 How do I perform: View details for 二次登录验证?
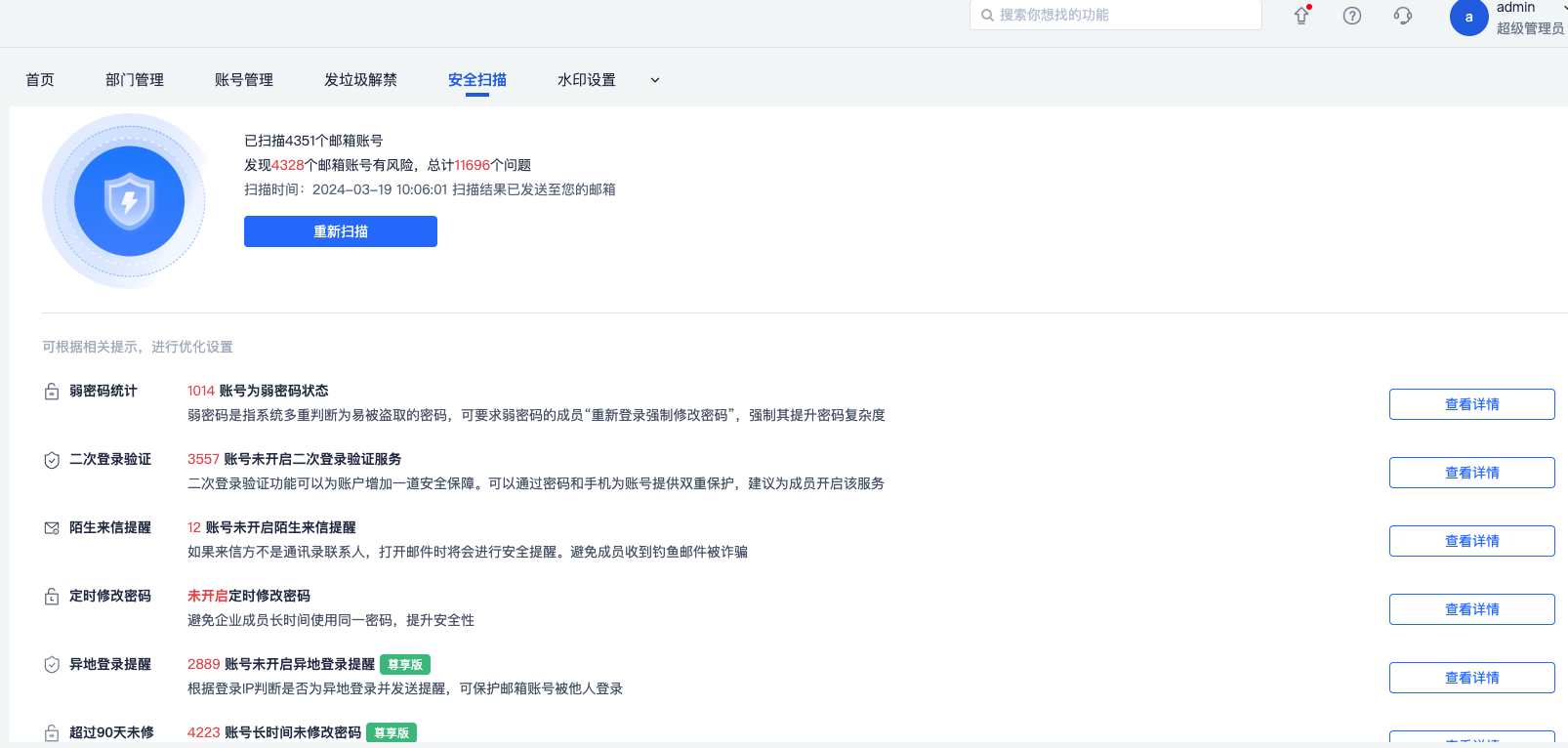1472,473
